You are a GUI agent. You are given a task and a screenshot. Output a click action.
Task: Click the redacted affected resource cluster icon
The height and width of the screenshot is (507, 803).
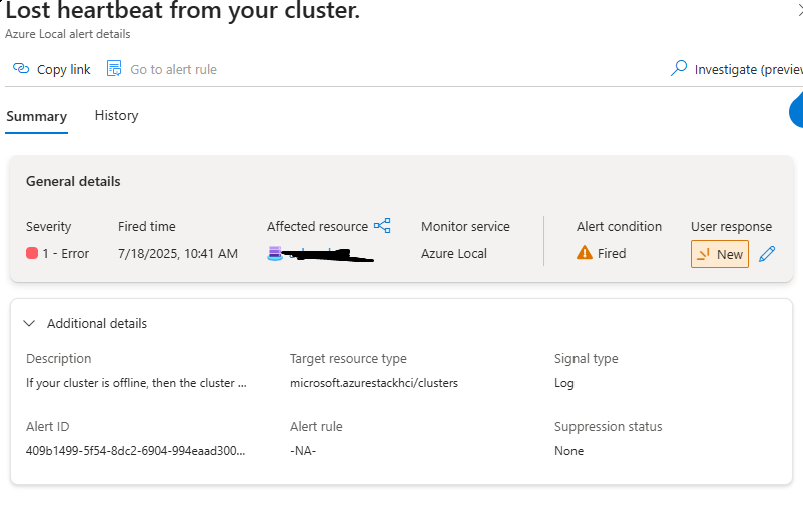pos(275,254)
